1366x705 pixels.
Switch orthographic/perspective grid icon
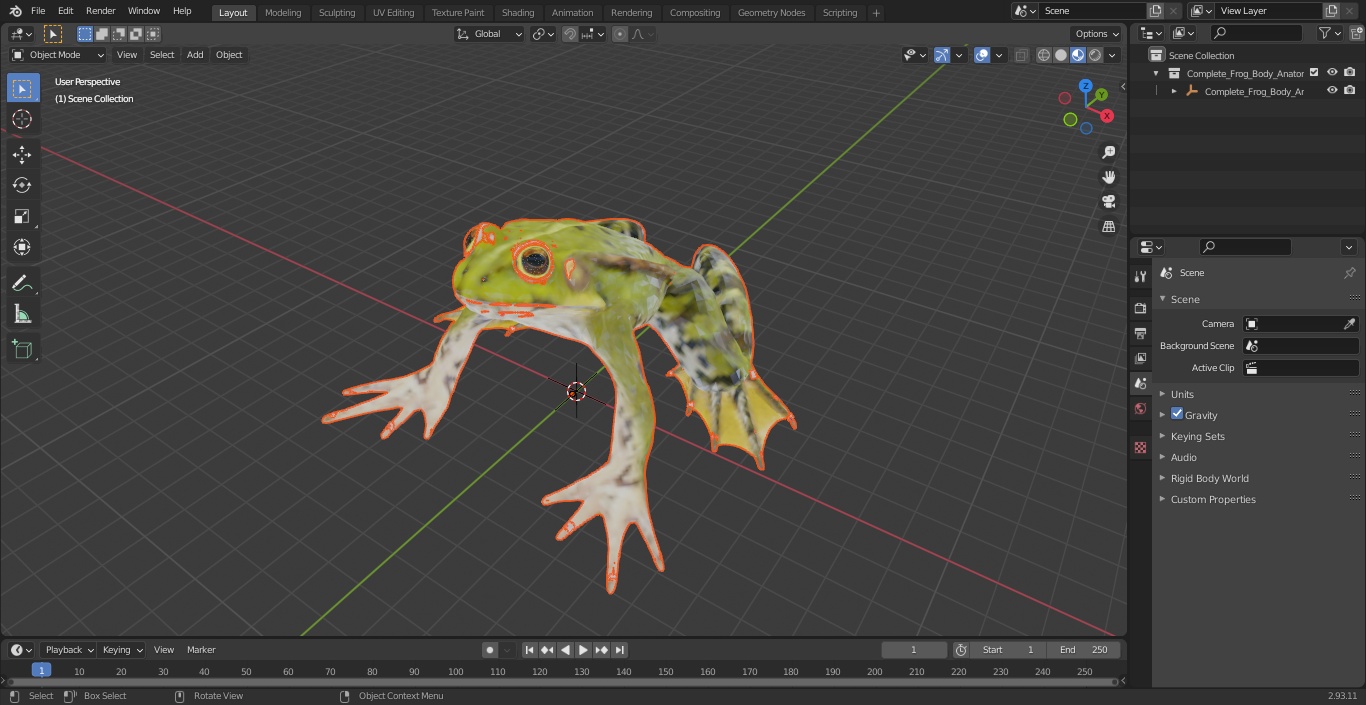(x=1108, y=226)
